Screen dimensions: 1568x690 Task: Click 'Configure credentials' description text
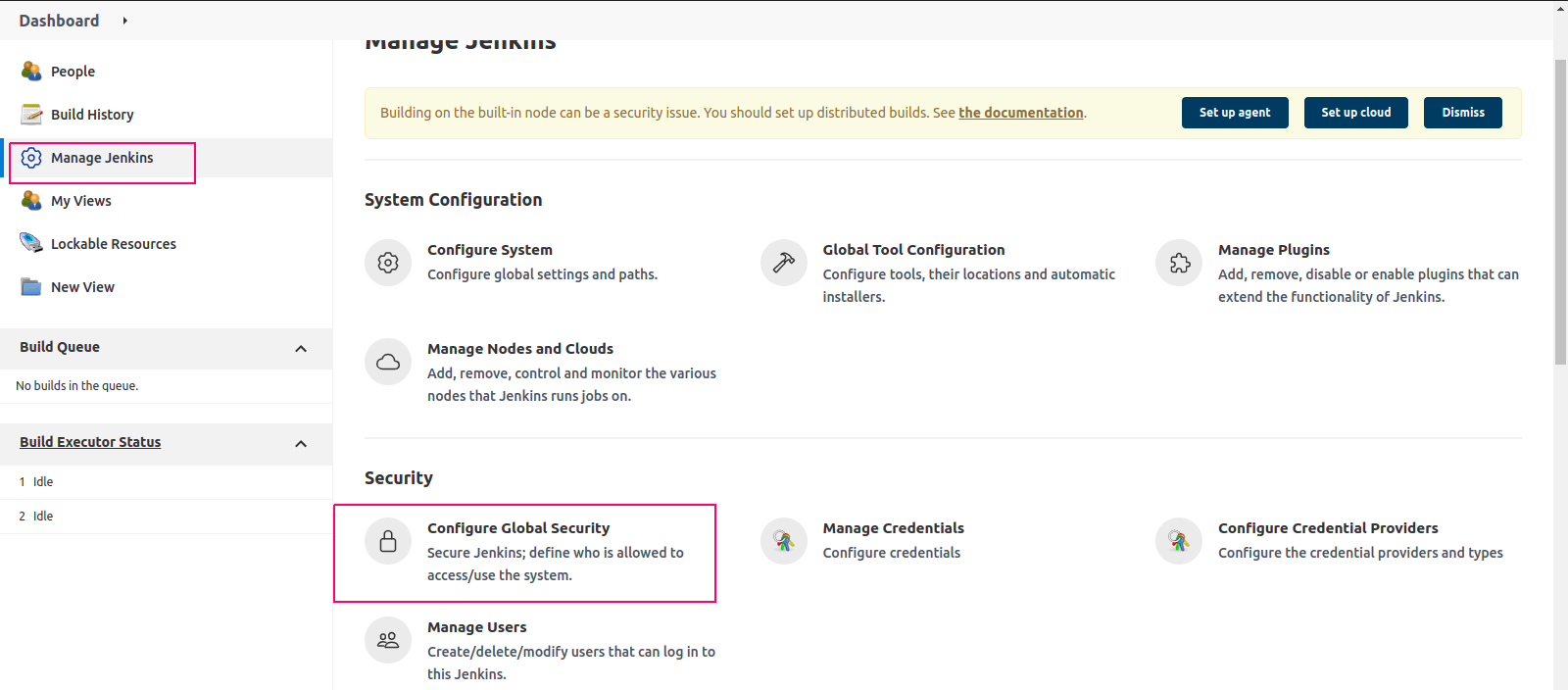point(892,553)
